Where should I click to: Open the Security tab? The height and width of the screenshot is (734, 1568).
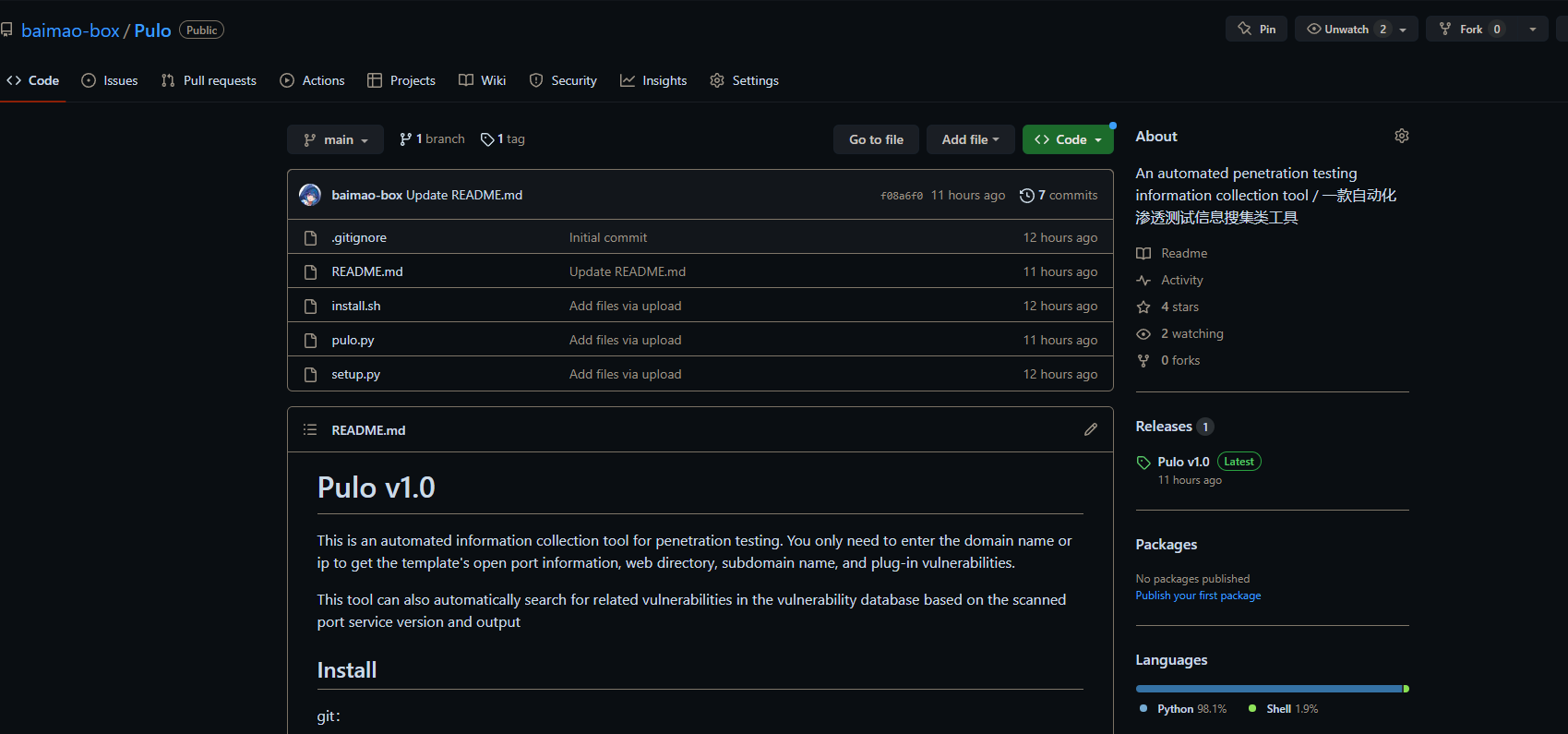(563, 80)
